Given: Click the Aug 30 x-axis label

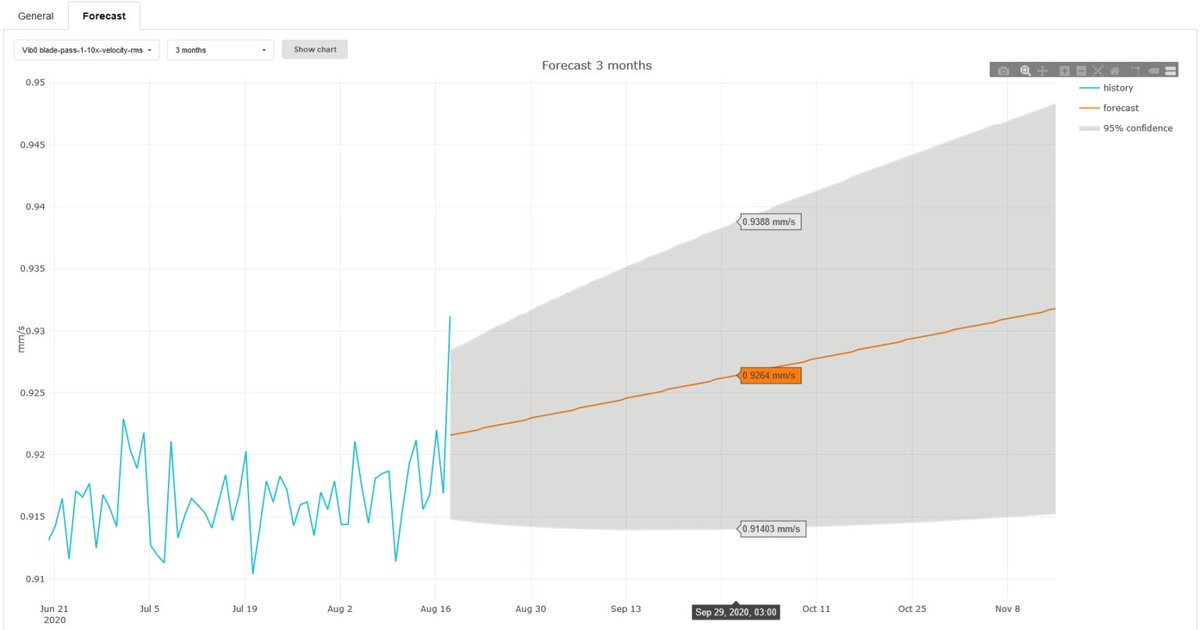Looking at the screenshot, I should [x=531, y=608].
